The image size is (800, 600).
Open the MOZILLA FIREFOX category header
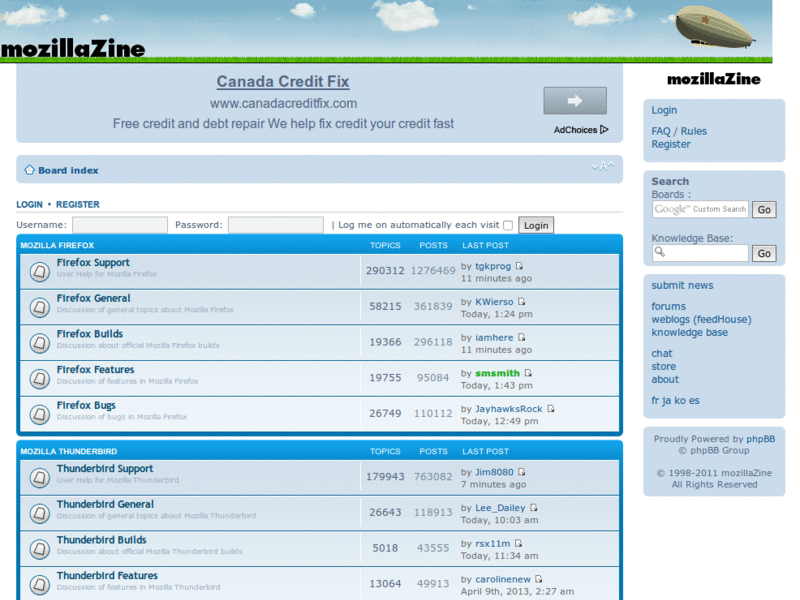tap(57, 245)
